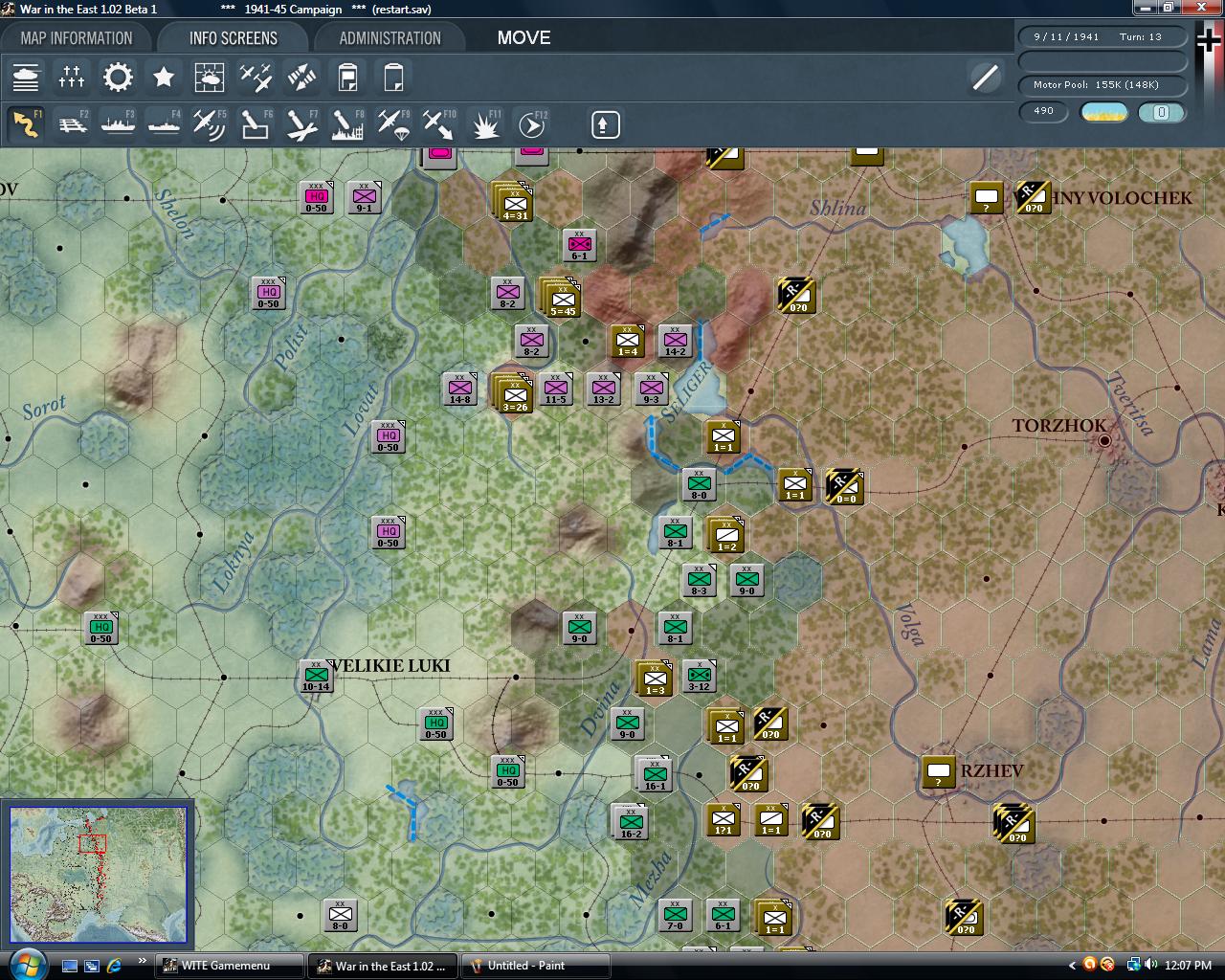
Task: Select the 6-1 magenta unit
Action: pos(579,245)
